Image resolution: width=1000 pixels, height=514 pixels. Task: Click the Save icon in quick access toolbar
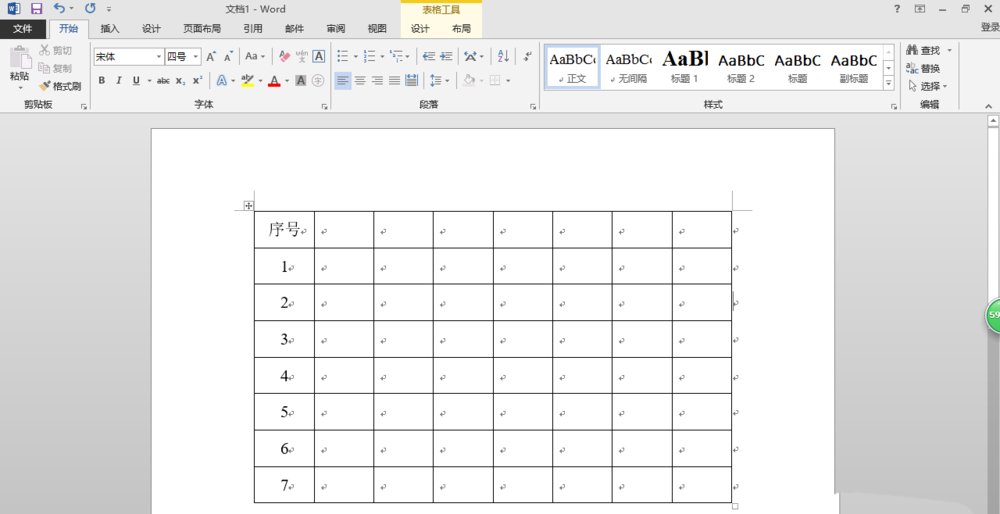[x=36, y=9]
